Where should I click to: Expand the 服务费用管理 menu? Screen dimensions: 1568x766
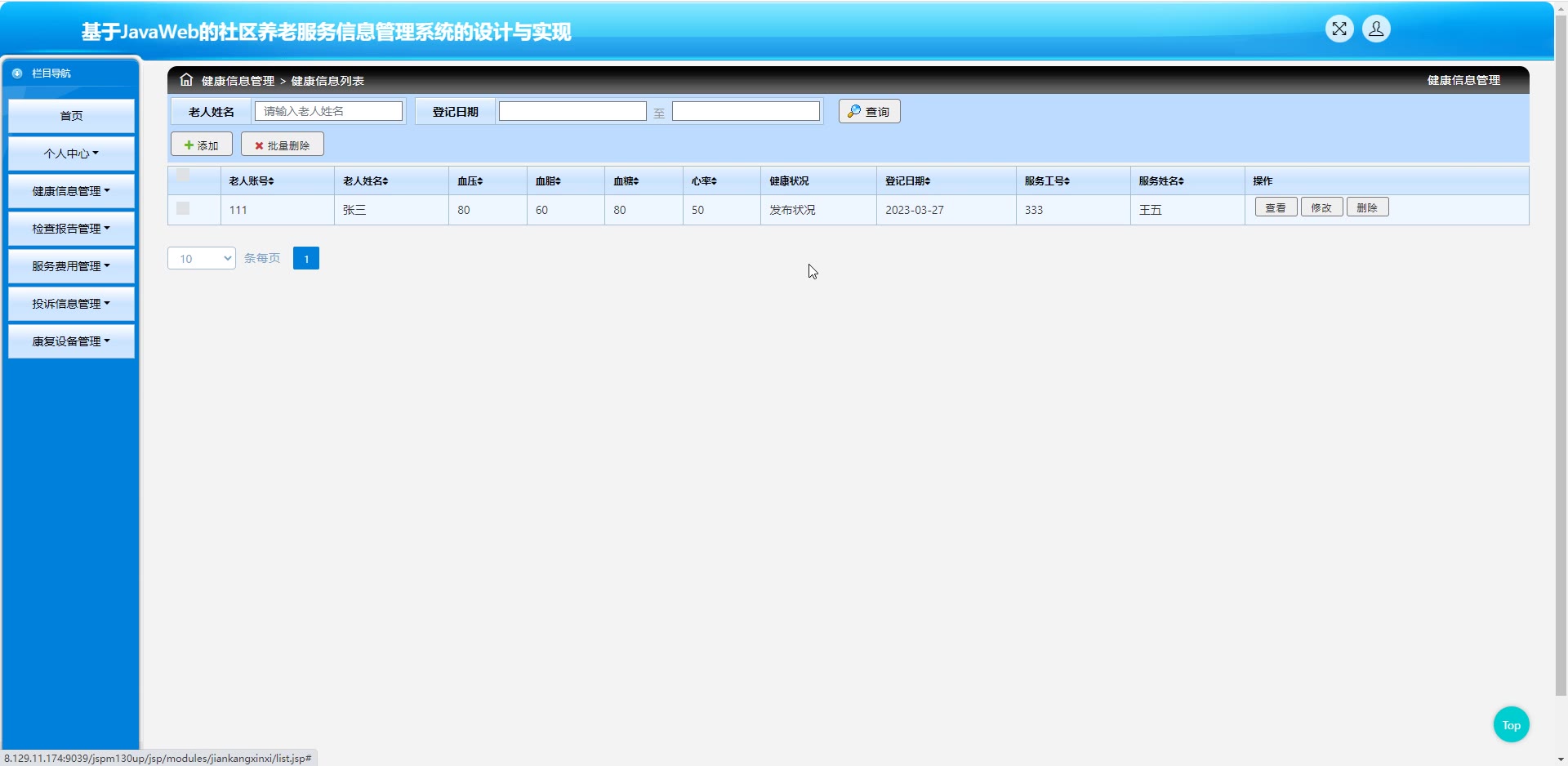click(x=71, y=266)
